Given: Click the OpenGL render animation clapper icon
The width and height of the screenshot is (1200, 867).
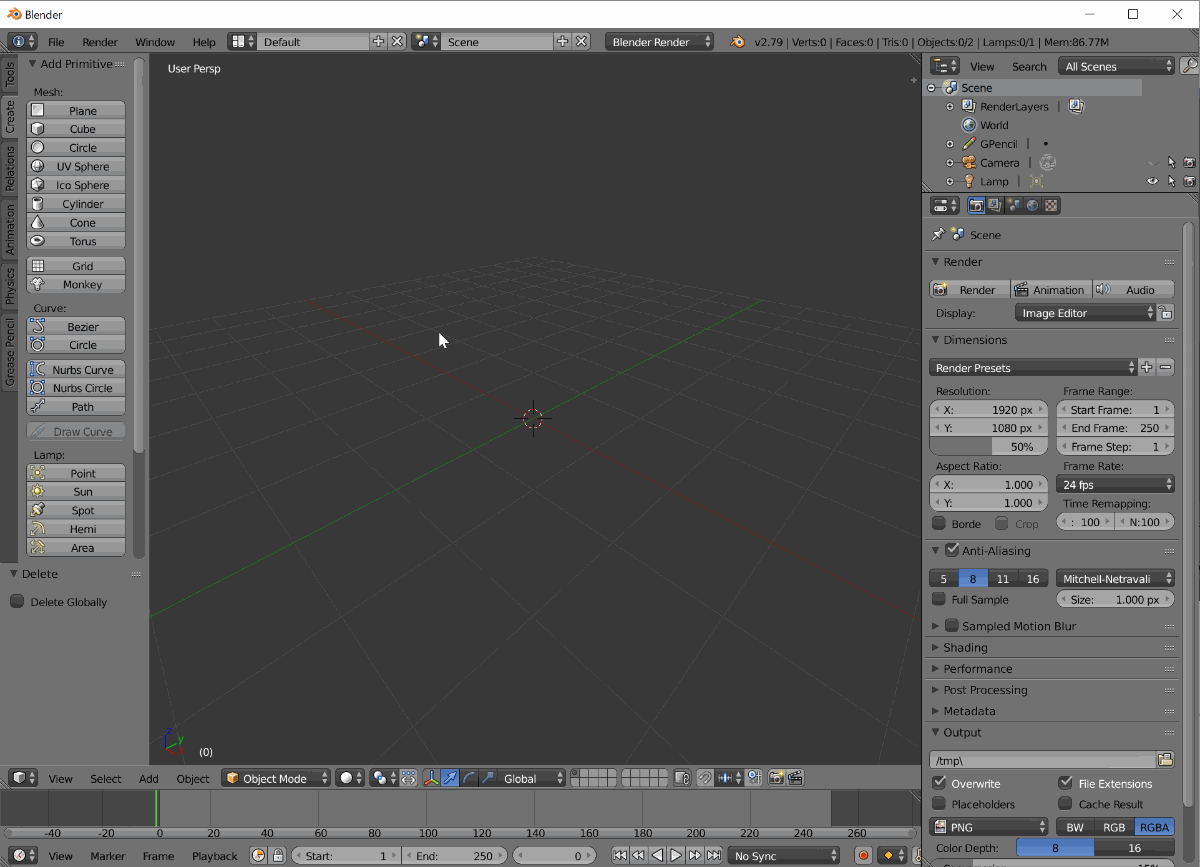Looking at the screenshot, I should pyautogui.click(x=795, y=778).
